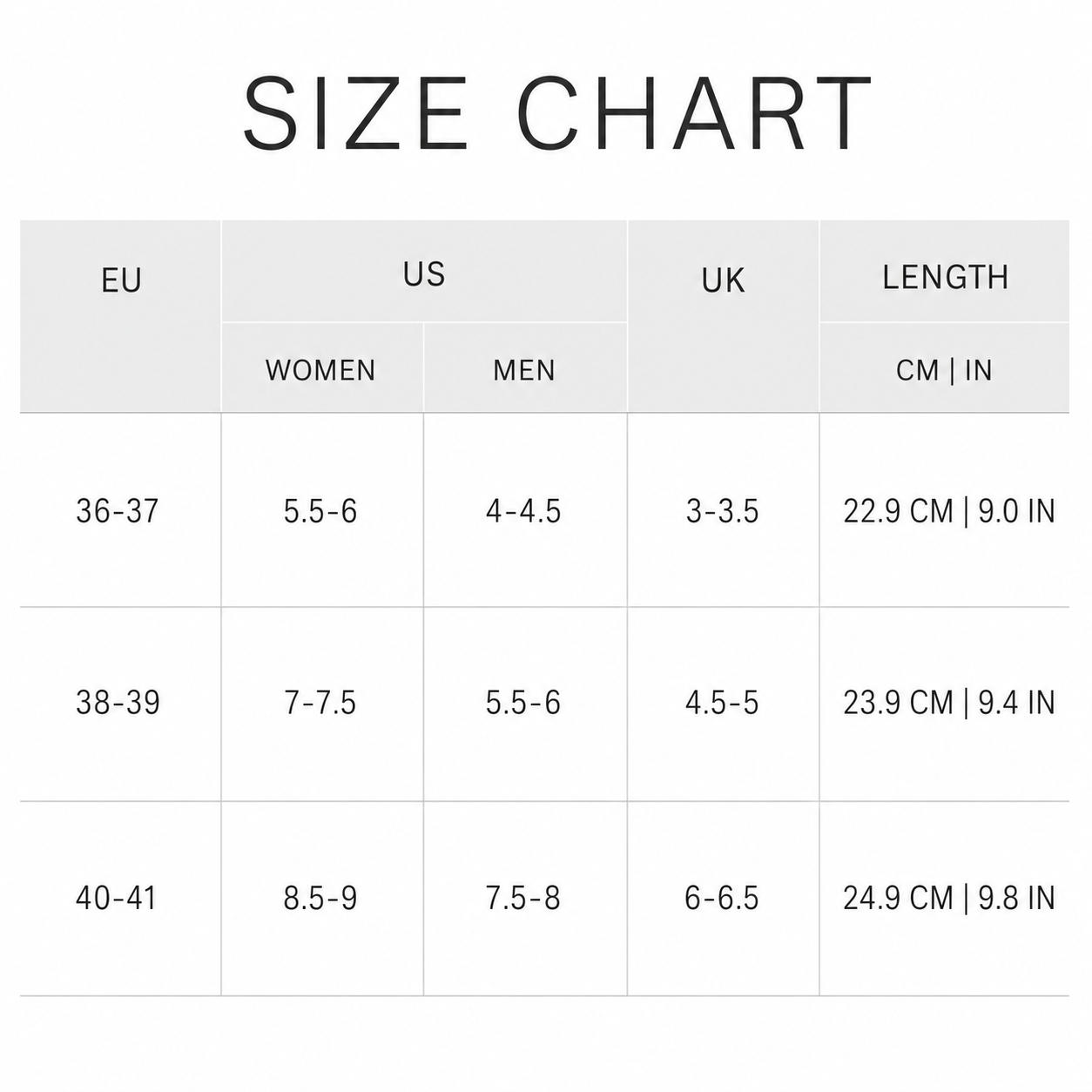Screen dimensions: 1092x1092
Task: Select the UK column header
Action: pyautogui.click(x=723, y=316)
